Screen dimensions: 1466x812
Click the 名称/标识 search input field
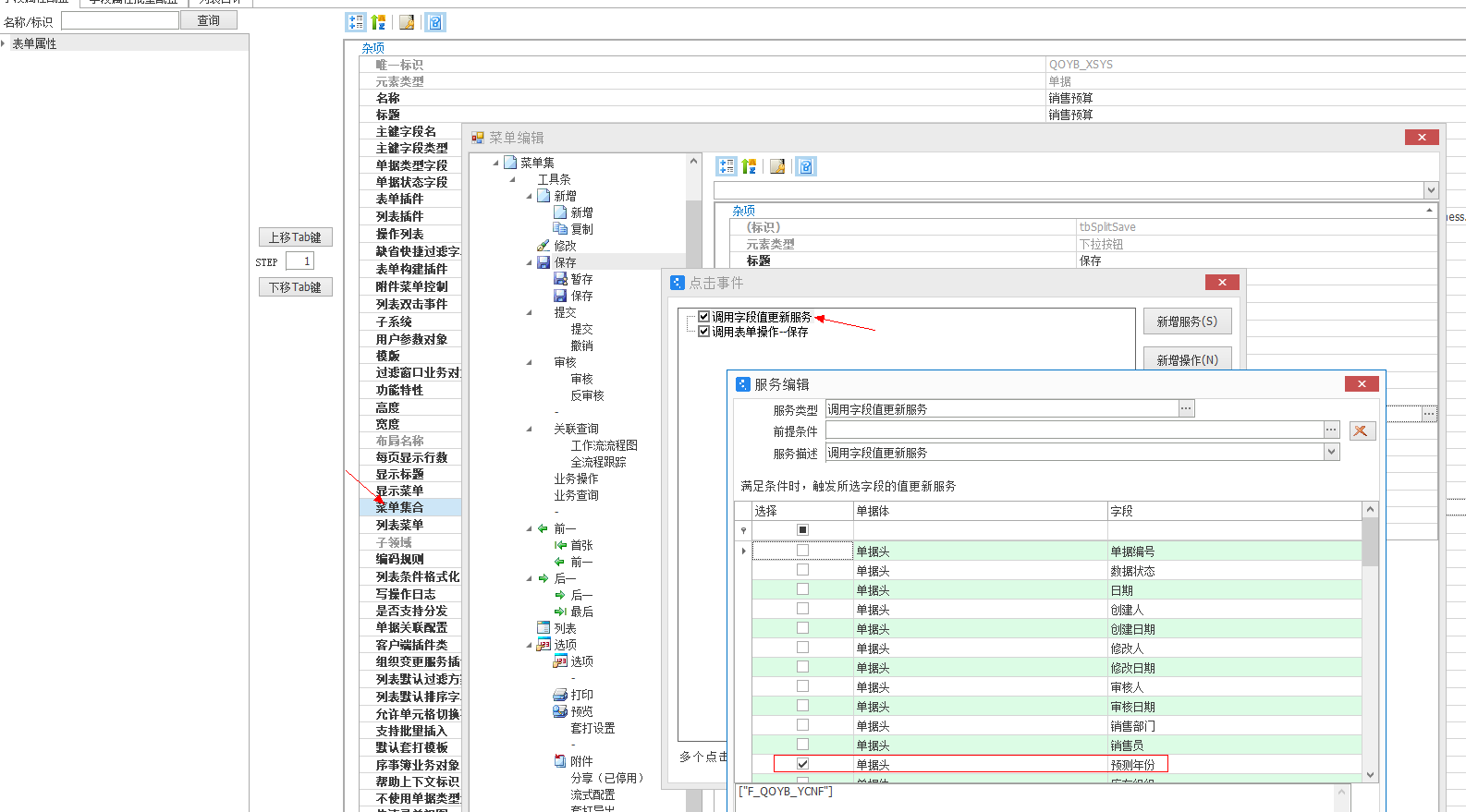tap(120, 20)
